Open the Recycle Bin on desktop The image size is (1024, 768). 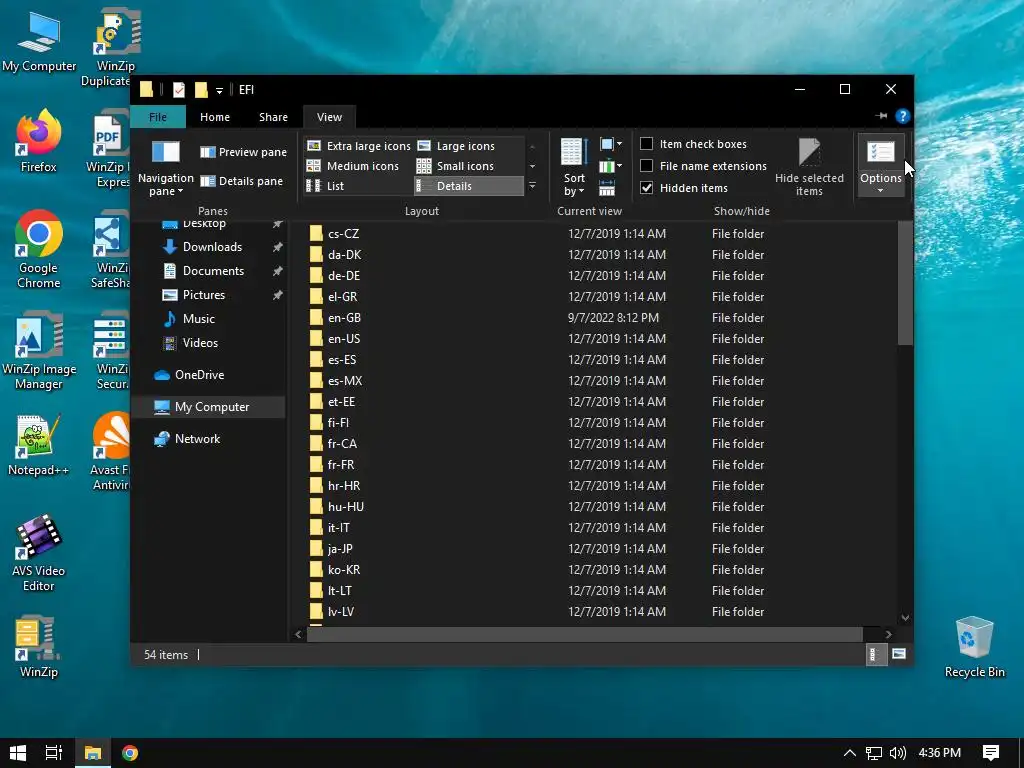pos(974,648)
